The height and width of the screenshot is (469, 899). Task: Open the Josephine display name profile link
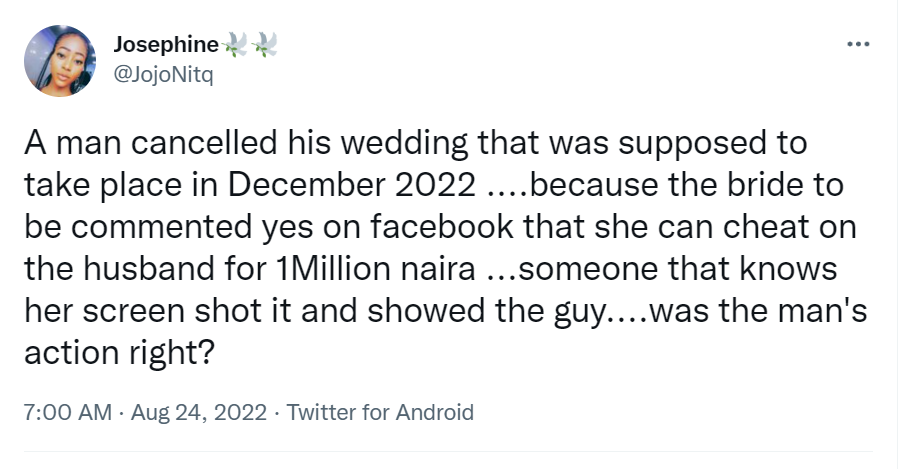tap(166, 44)
